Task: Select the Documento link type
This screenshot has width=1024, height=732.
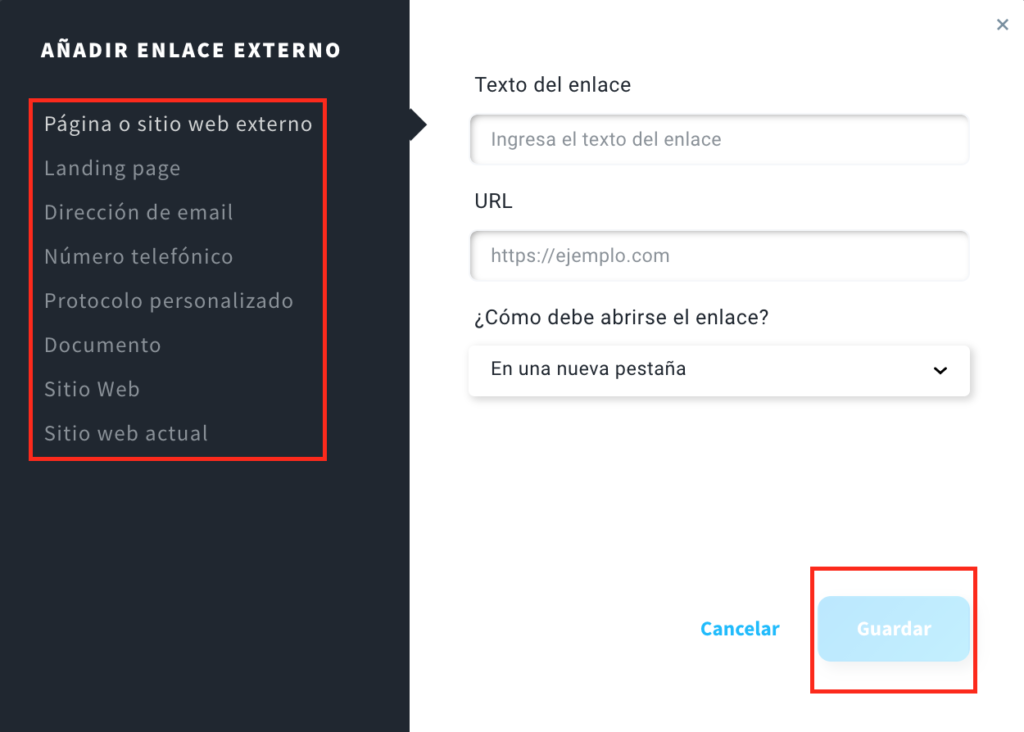Action: tap(103, 345)
